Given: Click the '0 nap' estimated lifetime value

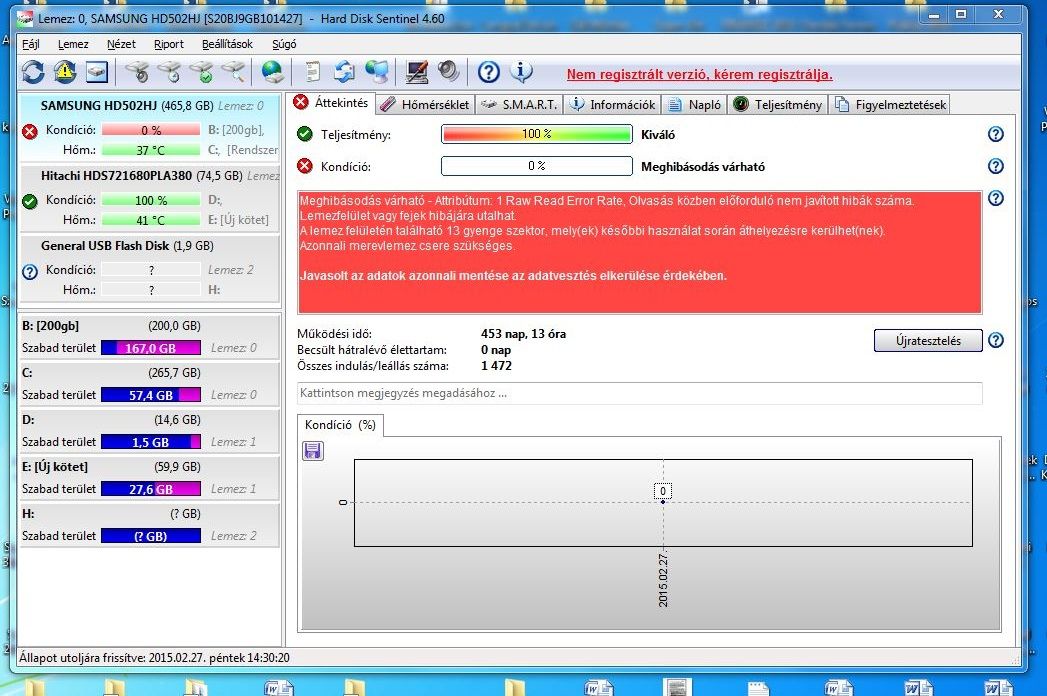Looking at the screenshot, I should click(495, 349).
